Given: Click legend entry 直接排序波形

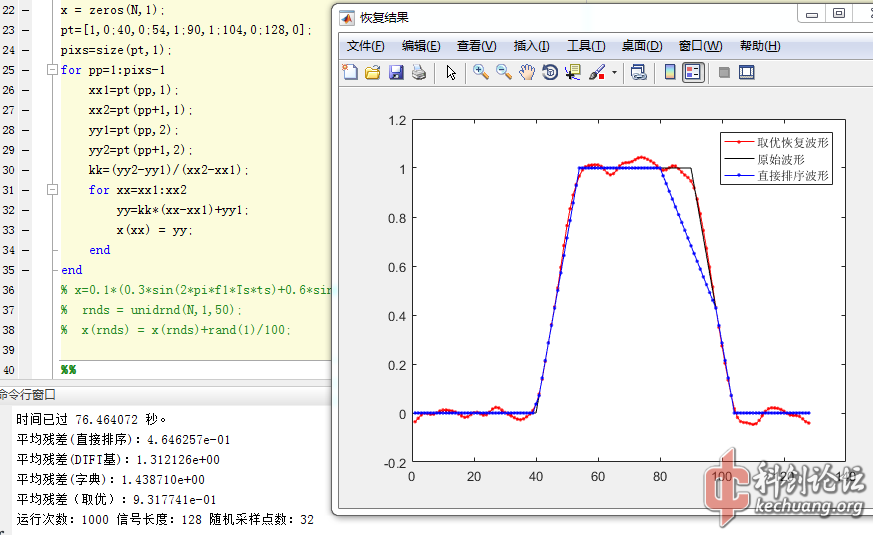Looking at the screenshot, I should click(x=776, y=176).
